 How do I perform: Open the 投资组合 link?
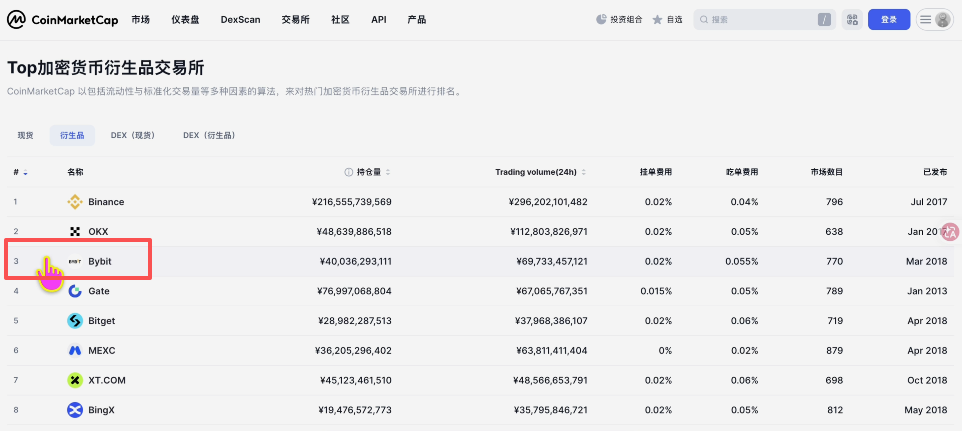[626, 20]
